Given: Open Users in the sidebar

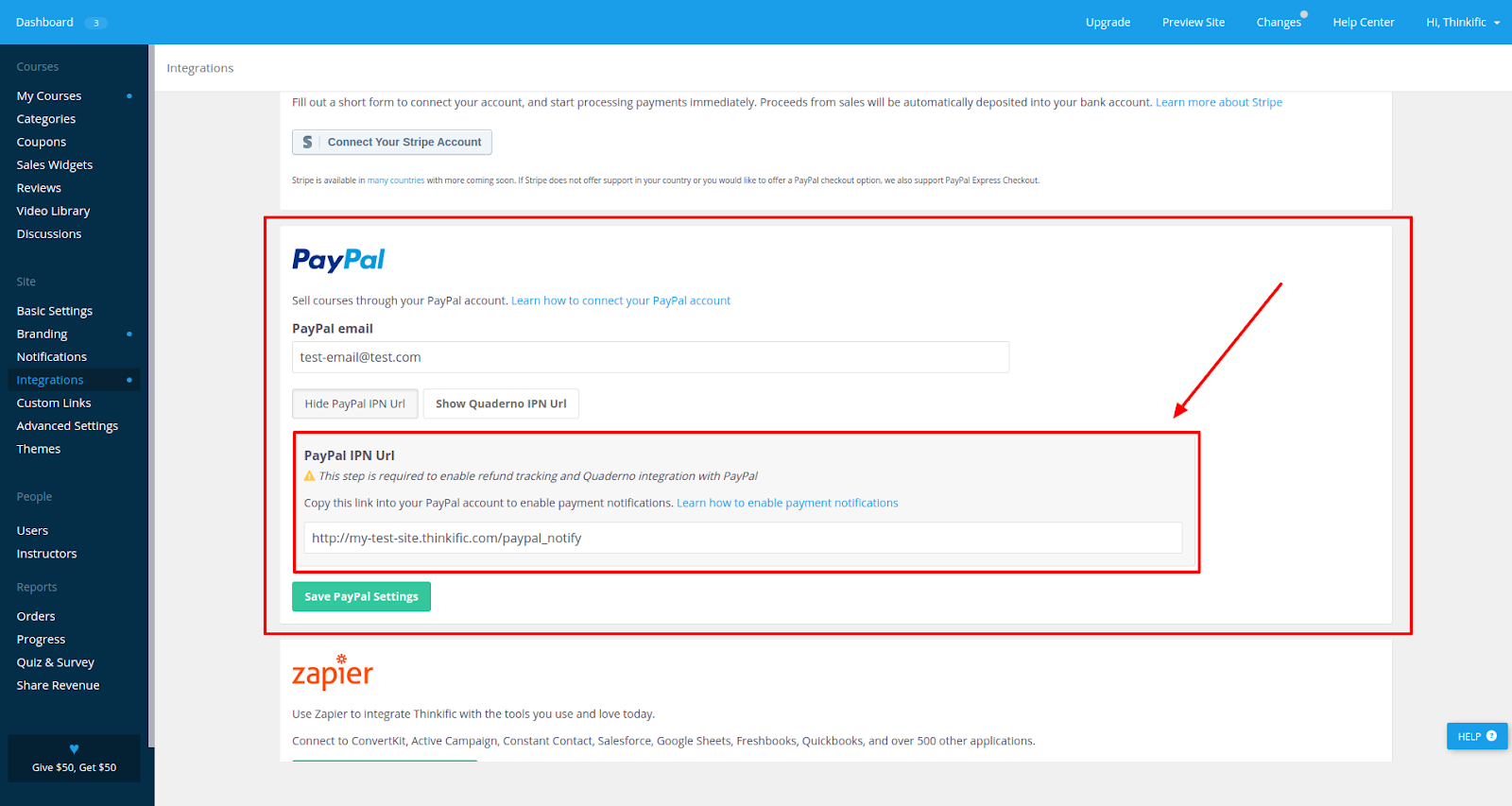Looking at the screenshot, I should [32, 530].
